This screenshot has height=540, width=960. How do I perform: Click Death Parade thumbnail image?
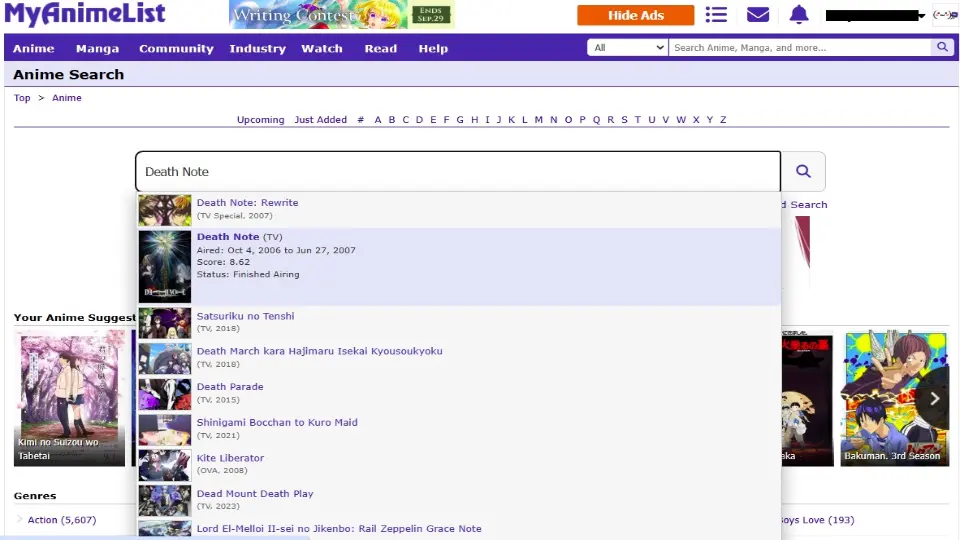point(165,394)
